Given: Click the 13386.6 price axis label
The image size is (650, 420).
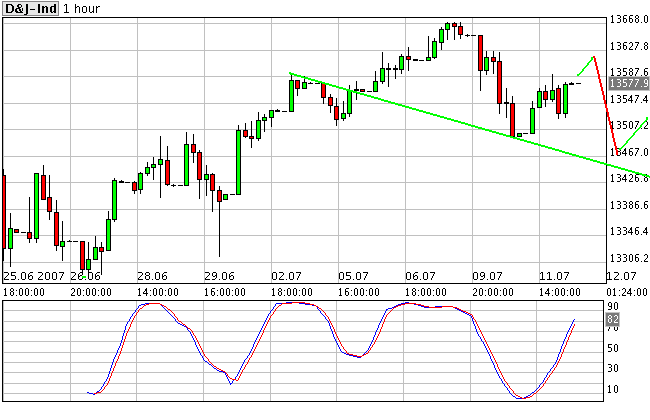Looking at the screenshot, I should [628, 205].
